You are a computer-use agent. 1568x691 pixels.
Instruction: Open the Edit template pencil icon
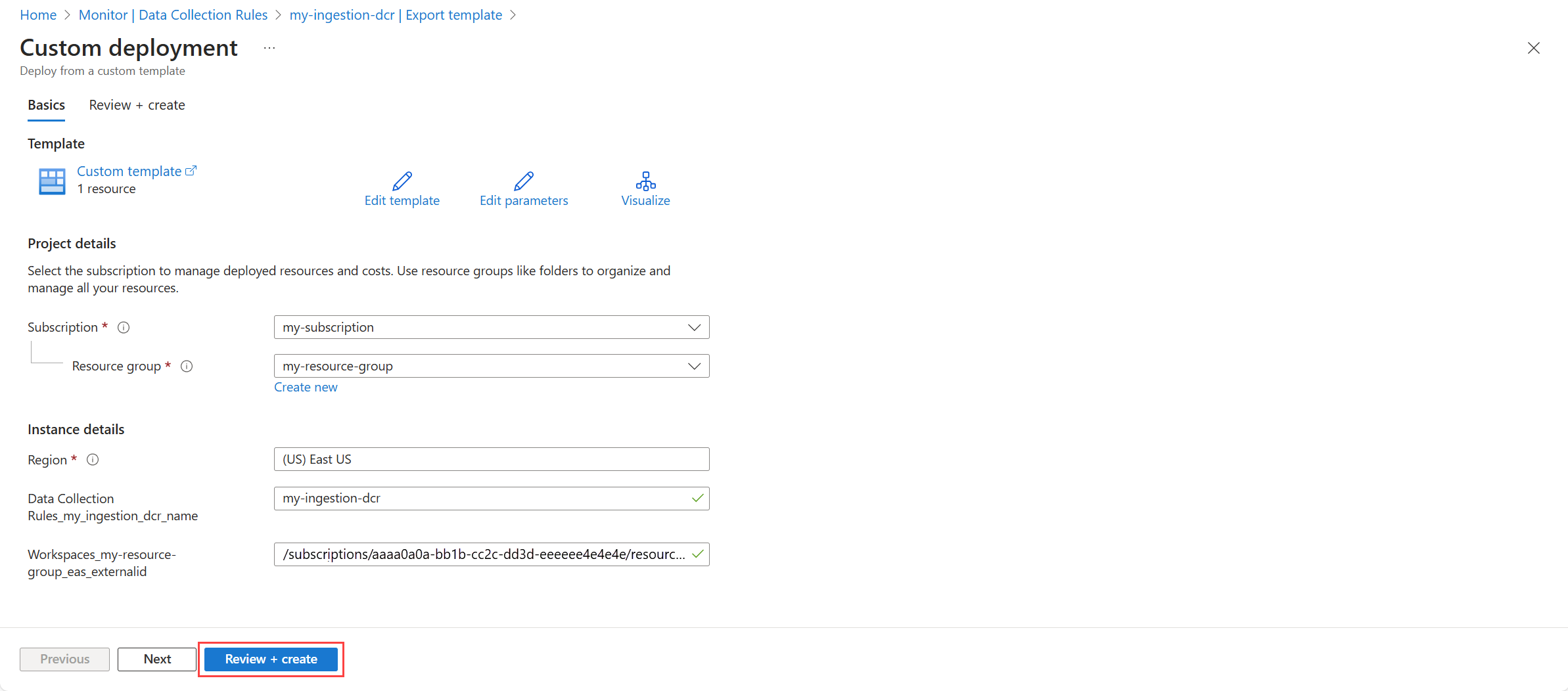point(402,181)
